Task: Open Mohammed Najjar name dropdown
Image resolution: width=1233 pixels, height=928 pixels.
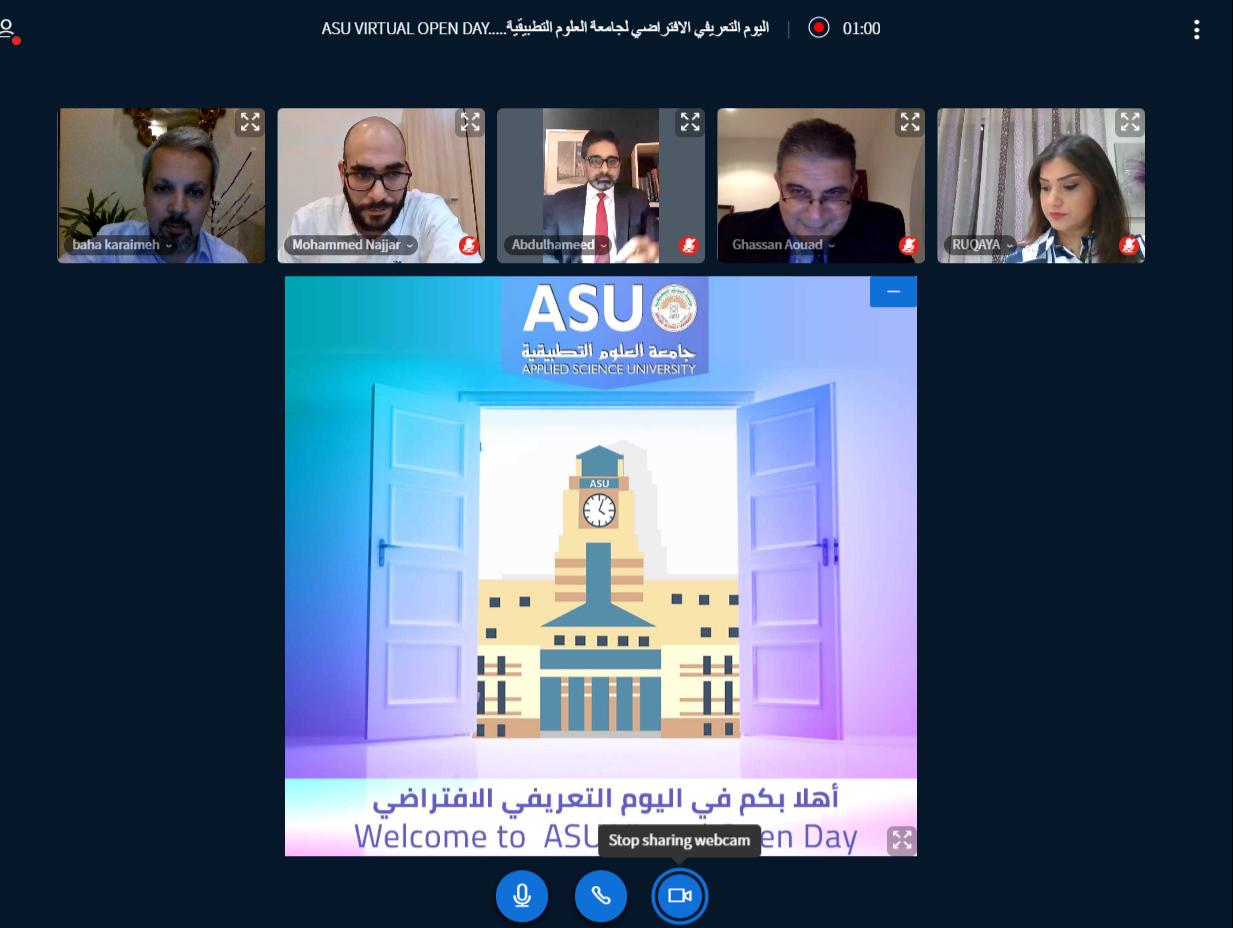Action: (x=352, y=245)
